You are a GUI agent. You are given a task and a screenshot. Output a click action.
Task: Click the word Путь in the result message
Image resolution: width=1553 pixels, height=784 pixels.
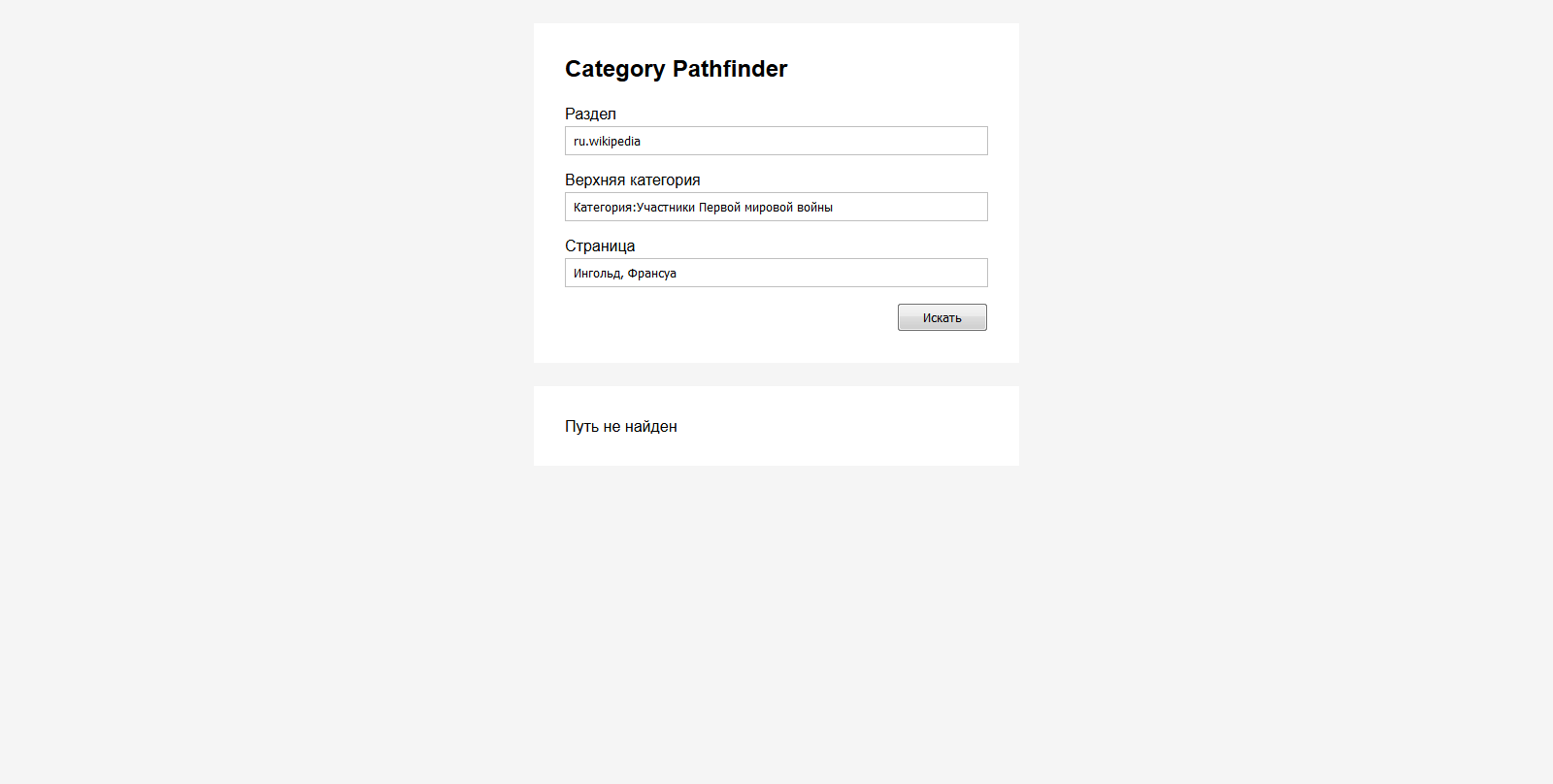(x=581, y=427)
